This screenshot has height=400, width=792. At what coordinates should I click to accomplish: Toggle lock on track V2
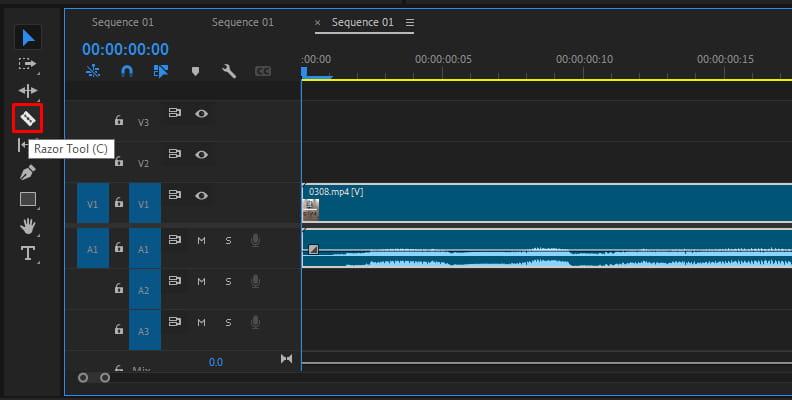119,161
